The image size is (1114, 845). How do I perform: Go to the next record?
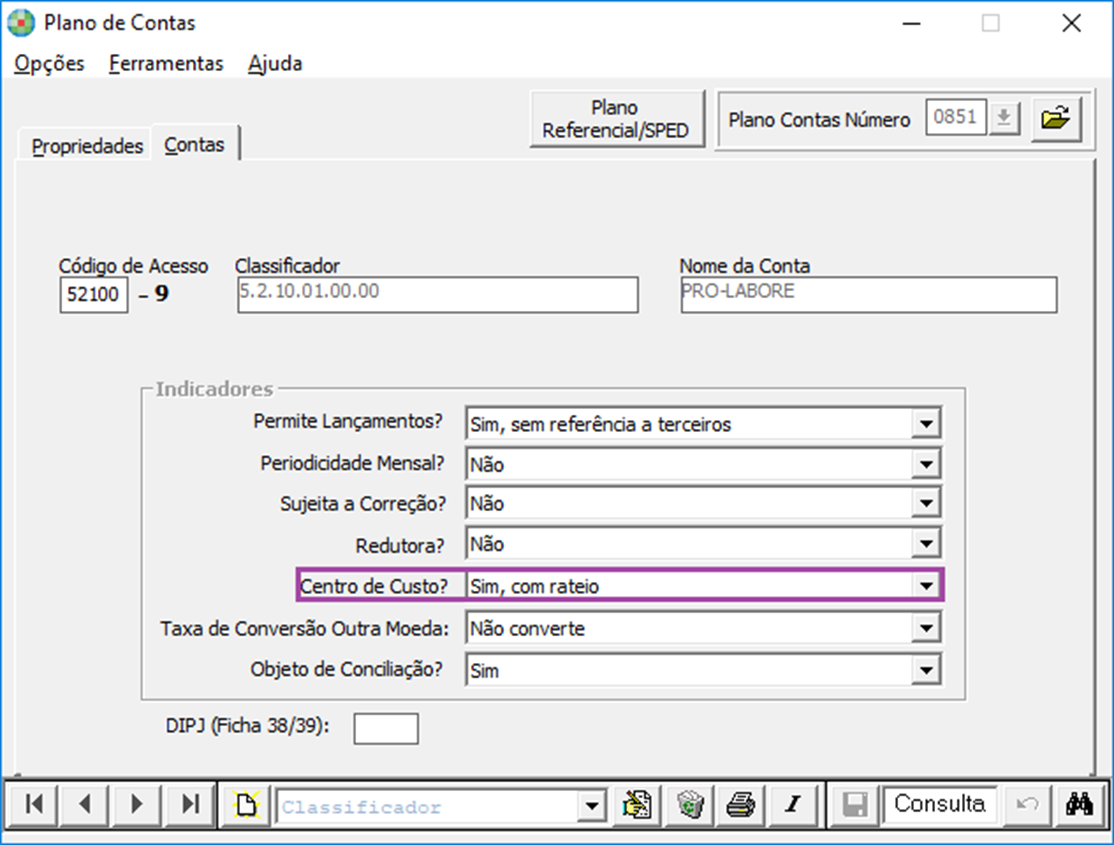tap(136, 804)
